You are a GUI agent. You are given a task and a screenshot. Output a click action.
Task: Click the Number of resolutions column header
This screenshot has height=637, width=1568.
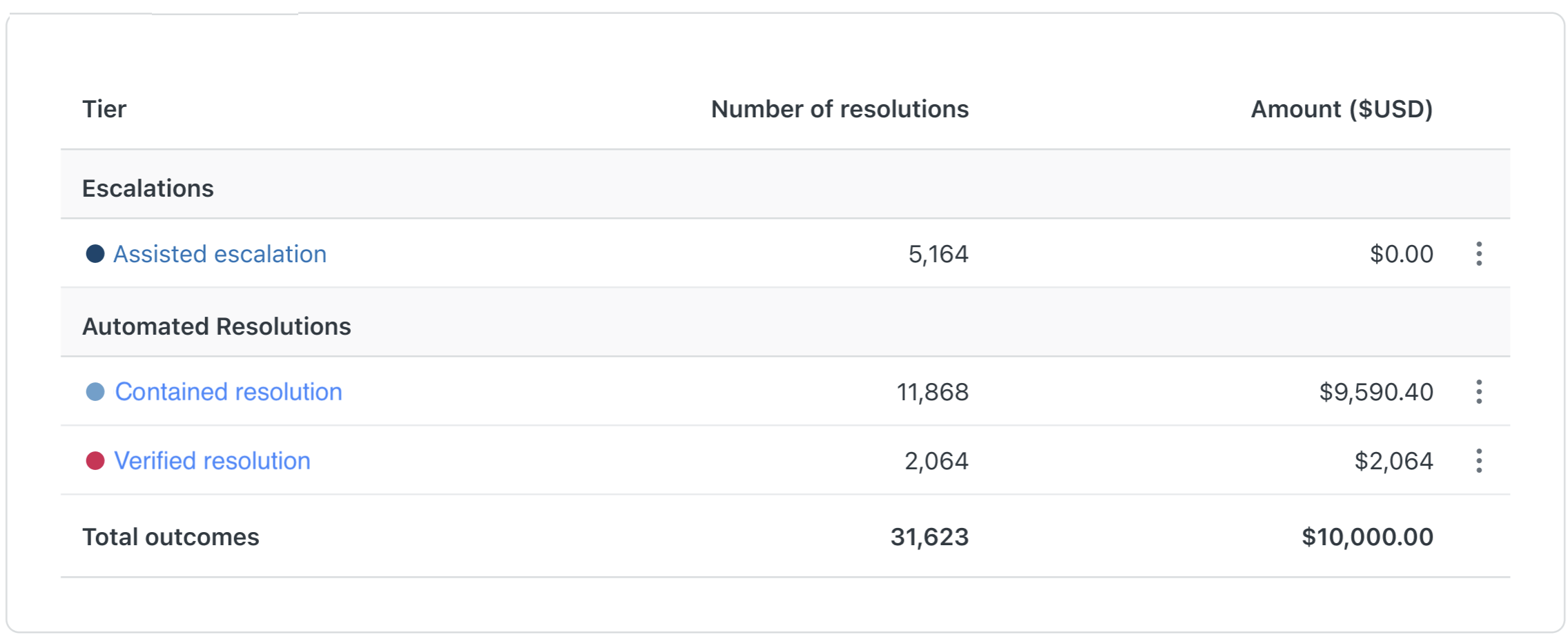pyautogui.click(x=840, y=109)
